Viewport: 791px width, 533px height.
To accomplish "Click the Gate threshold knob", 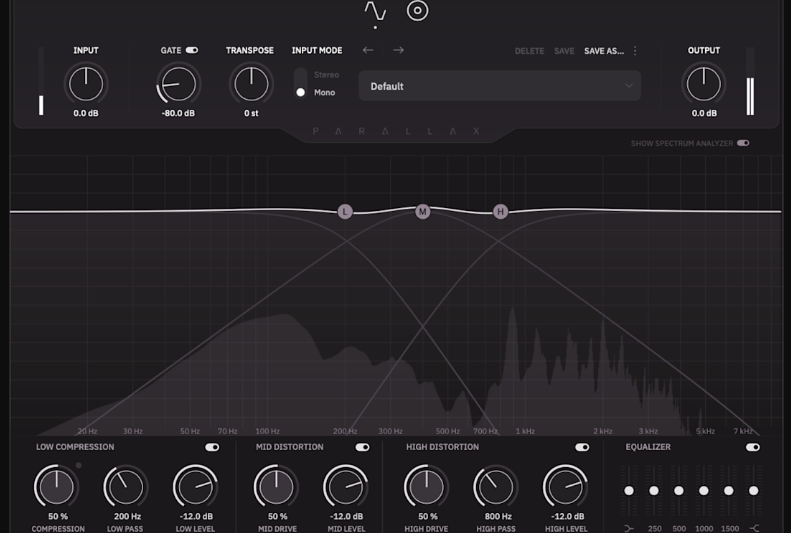I will tap(178, 84).
